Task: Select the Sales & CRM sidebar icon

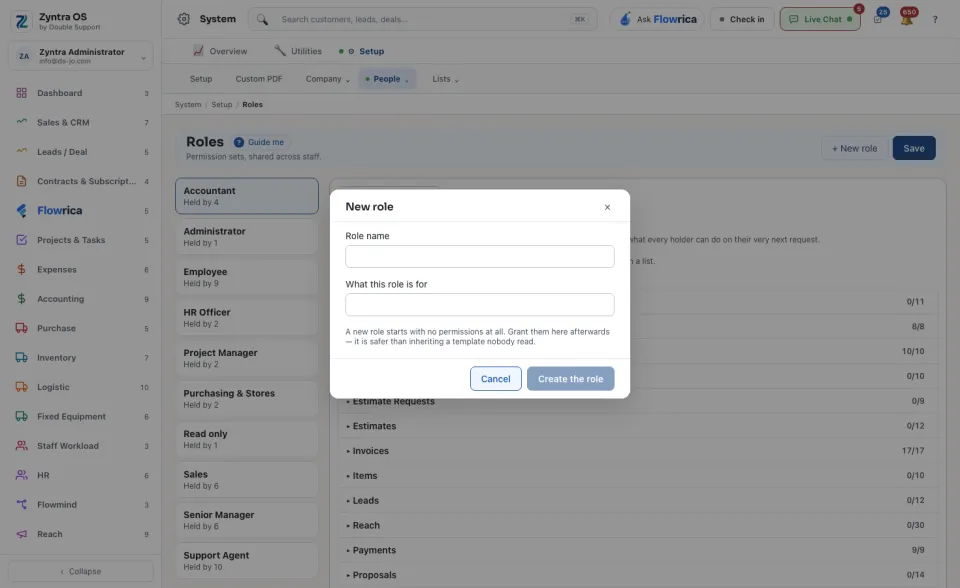Action: [21, 122]
